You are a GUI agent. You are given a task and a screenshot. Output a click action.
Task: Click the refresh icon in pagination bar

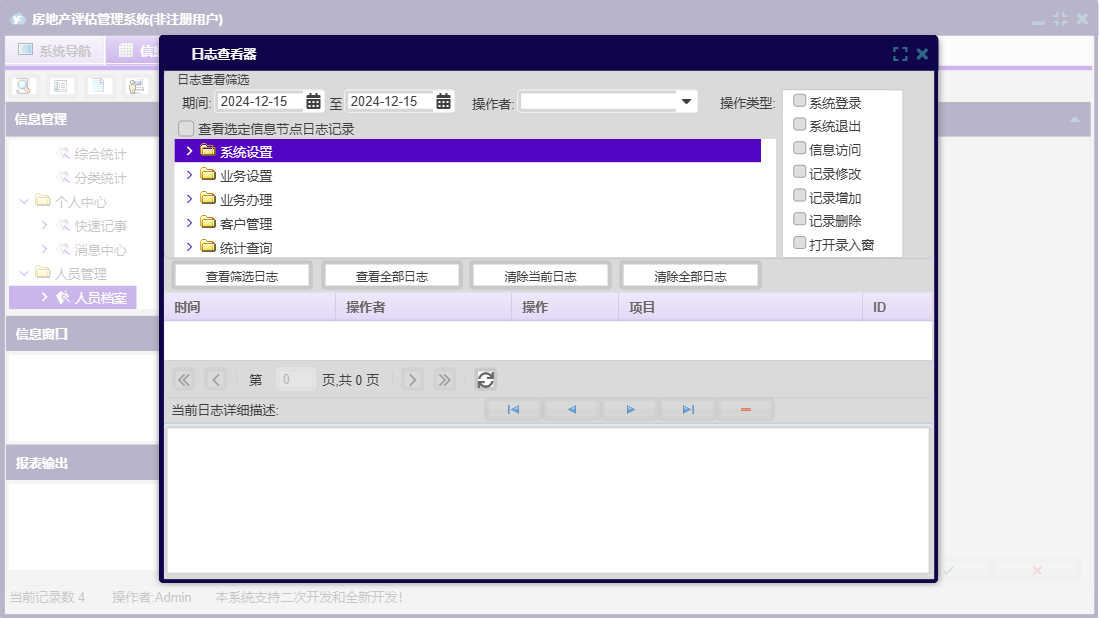485,380
